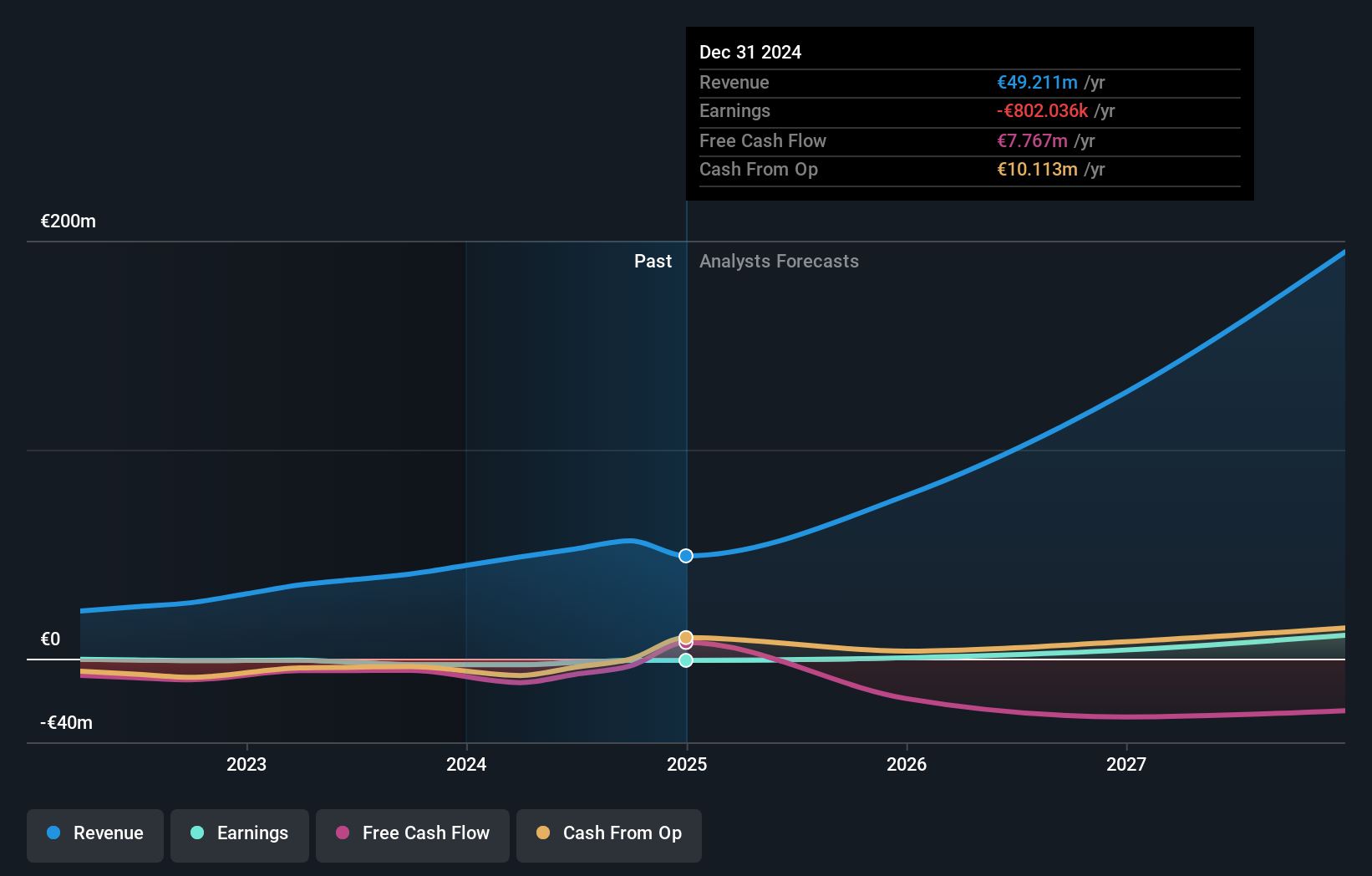Image resolution: width=1372 pixels, height=876 pixels.
Task: Select the pink Free Cash Flow legend dot
Action: [341, 833]
